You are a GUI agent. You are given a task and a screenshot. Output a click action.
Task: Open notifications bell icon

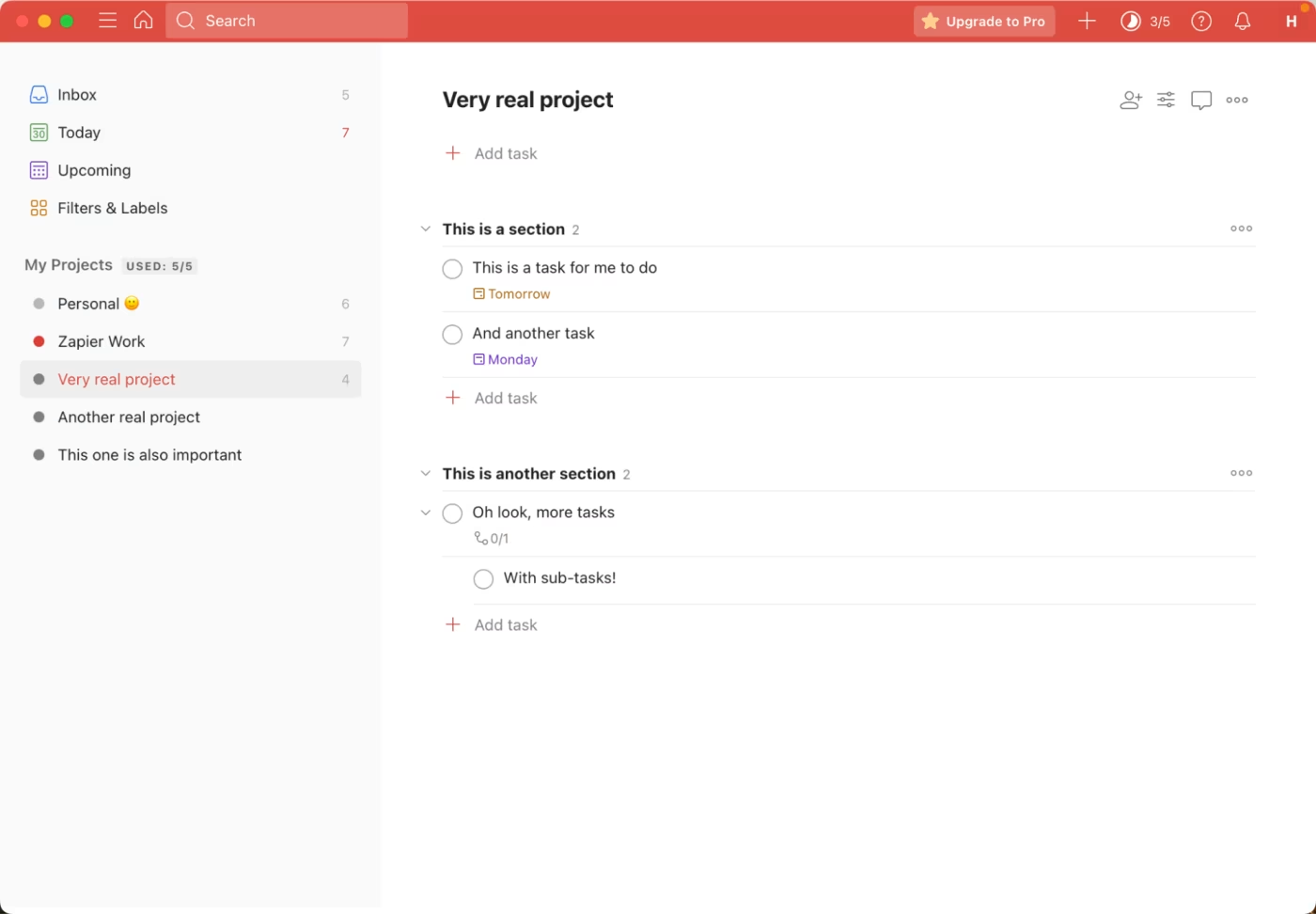click(1243, 21)
